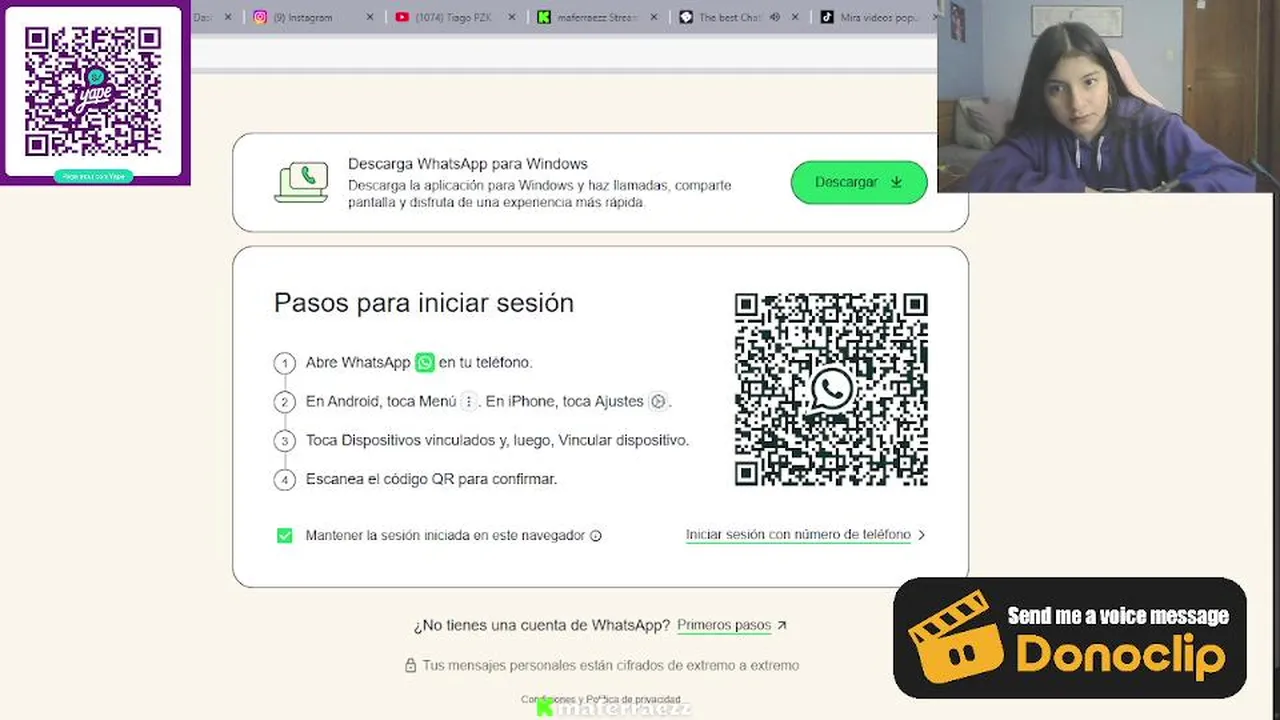This screenshot has height=720, width=1280.
Task: Click the laptop phone icon in download banner
Action: [301, 182]
